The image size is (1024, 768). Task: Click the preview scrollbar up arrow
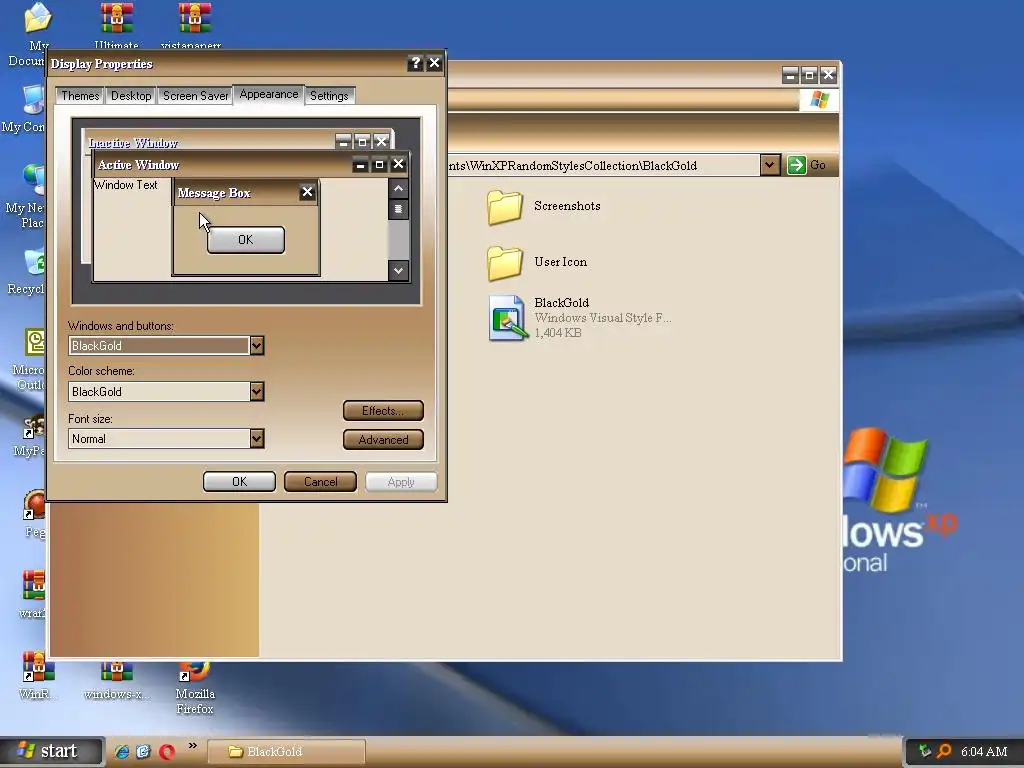(x=398, y=189)
